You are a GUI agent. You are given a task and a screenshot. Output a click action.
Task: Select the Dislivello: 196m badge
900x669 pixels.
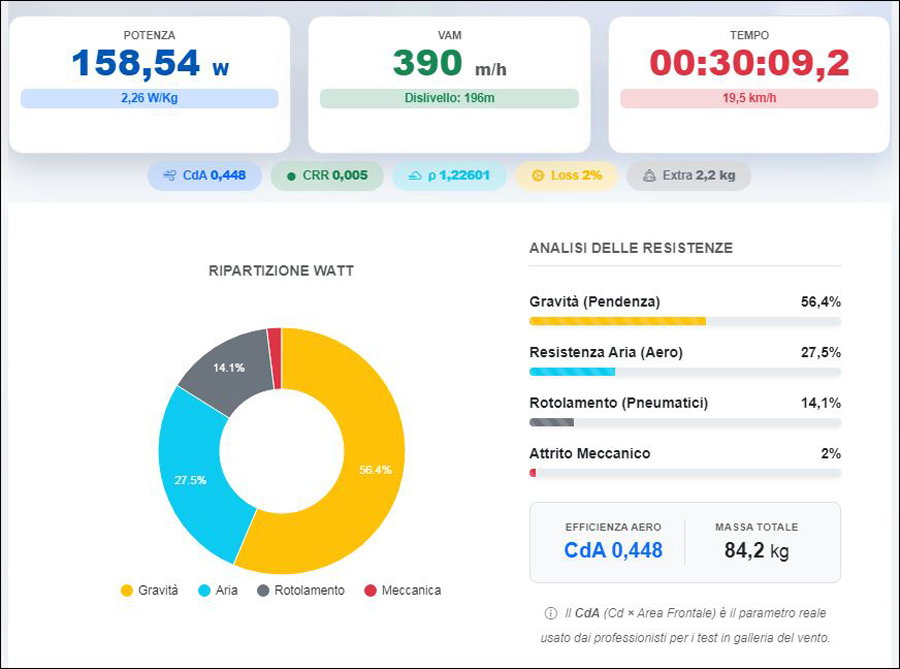[x=449, y=98]
